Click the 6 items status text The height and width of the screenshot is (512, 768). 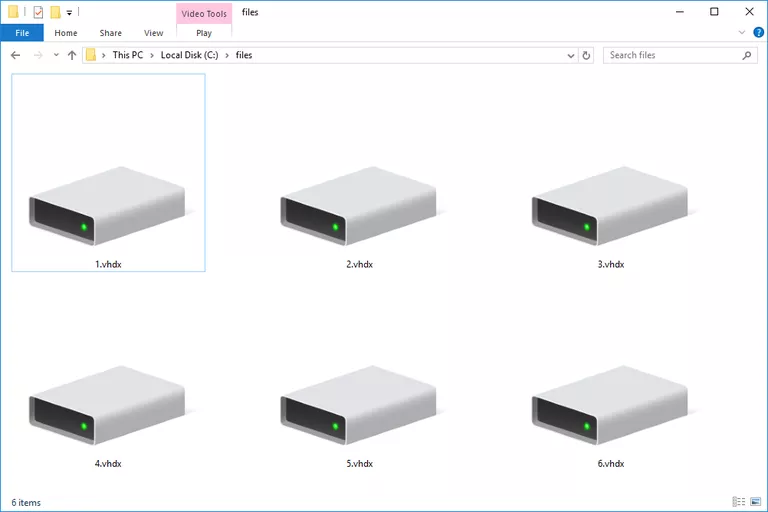[26, 503]
